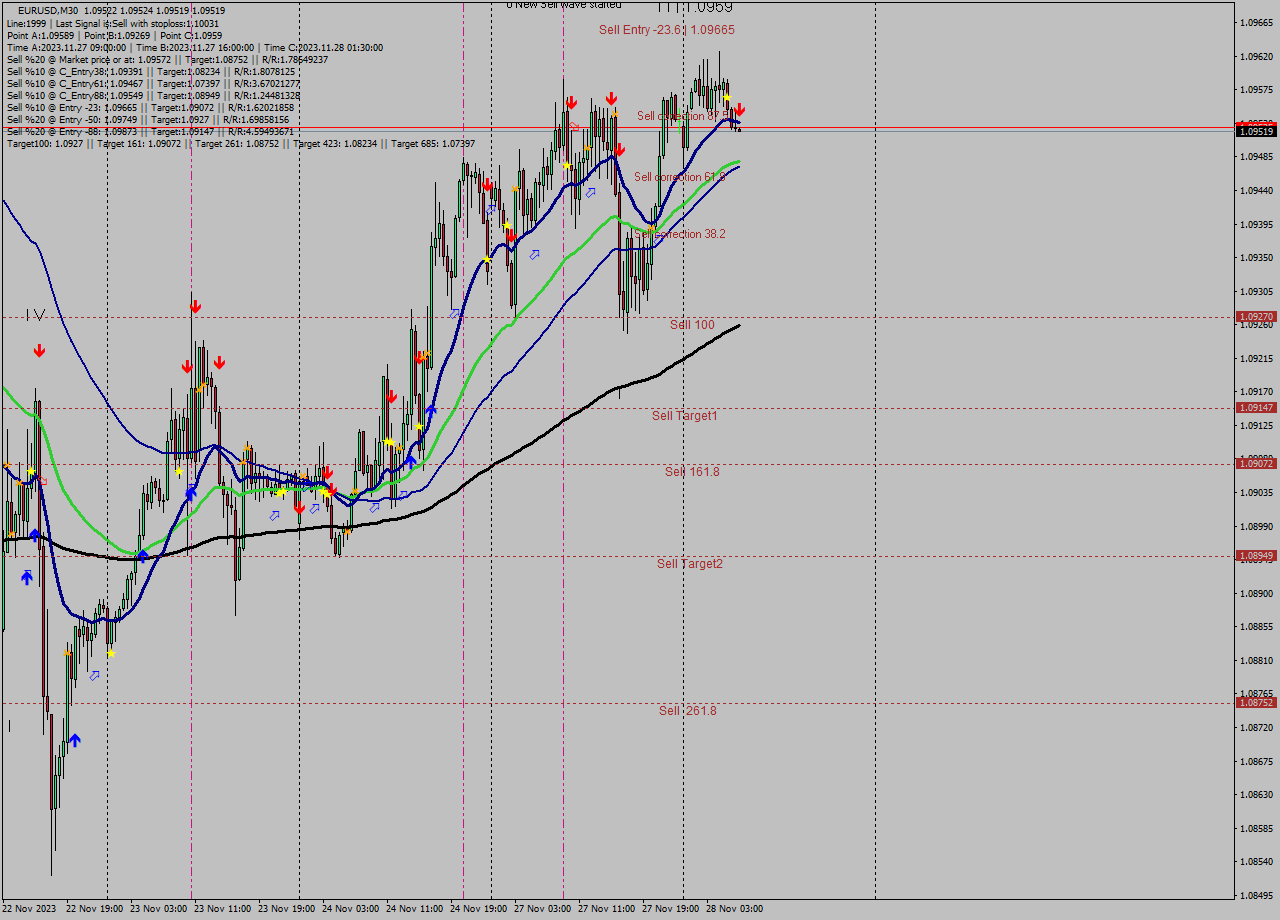
Task: Select the EURUSD,M30 chart title text
Action: point(40,9)
